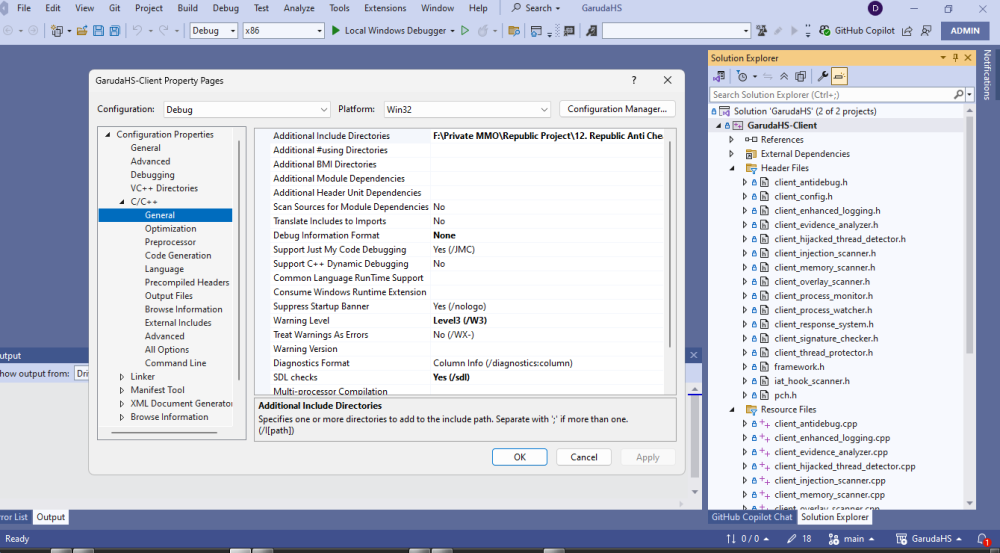Click Show All Files icon in Solution Explorer

[800, 77]
